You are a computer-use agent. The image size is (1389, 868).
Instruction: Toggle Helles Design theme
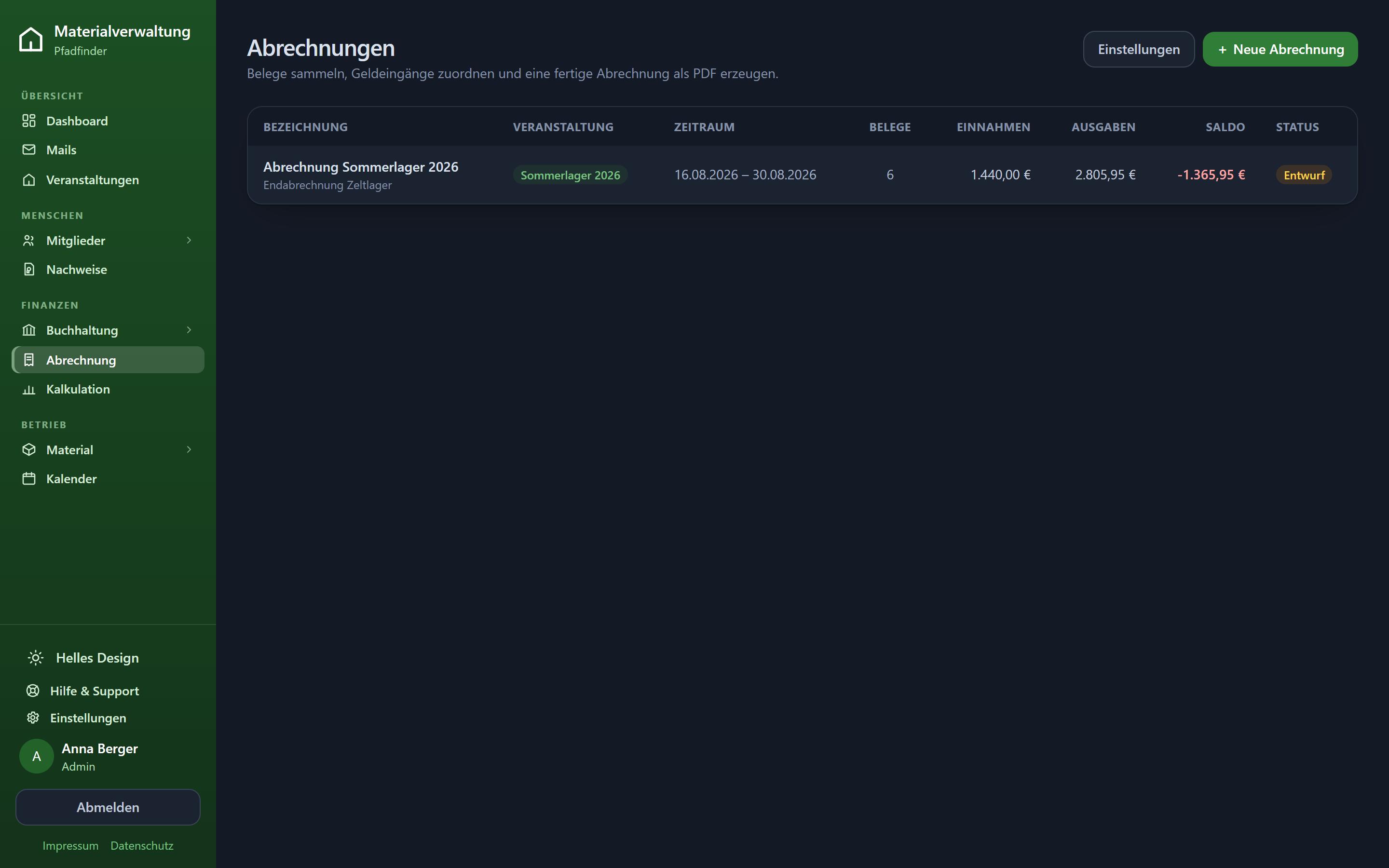point(84,658)
